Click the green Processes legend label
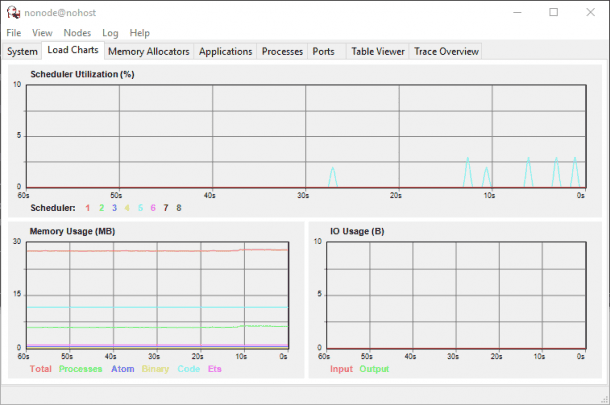The image size is (610, 405). point(80,369)
